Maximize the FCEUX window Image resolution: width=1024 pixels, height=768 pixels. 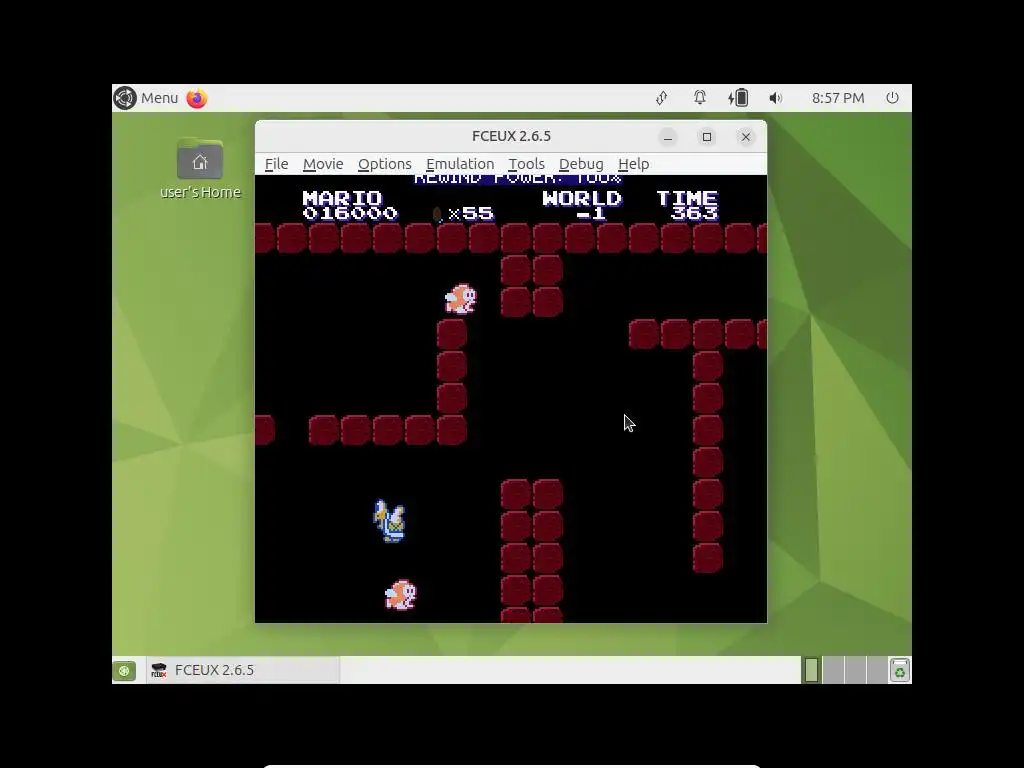[707, 137]
